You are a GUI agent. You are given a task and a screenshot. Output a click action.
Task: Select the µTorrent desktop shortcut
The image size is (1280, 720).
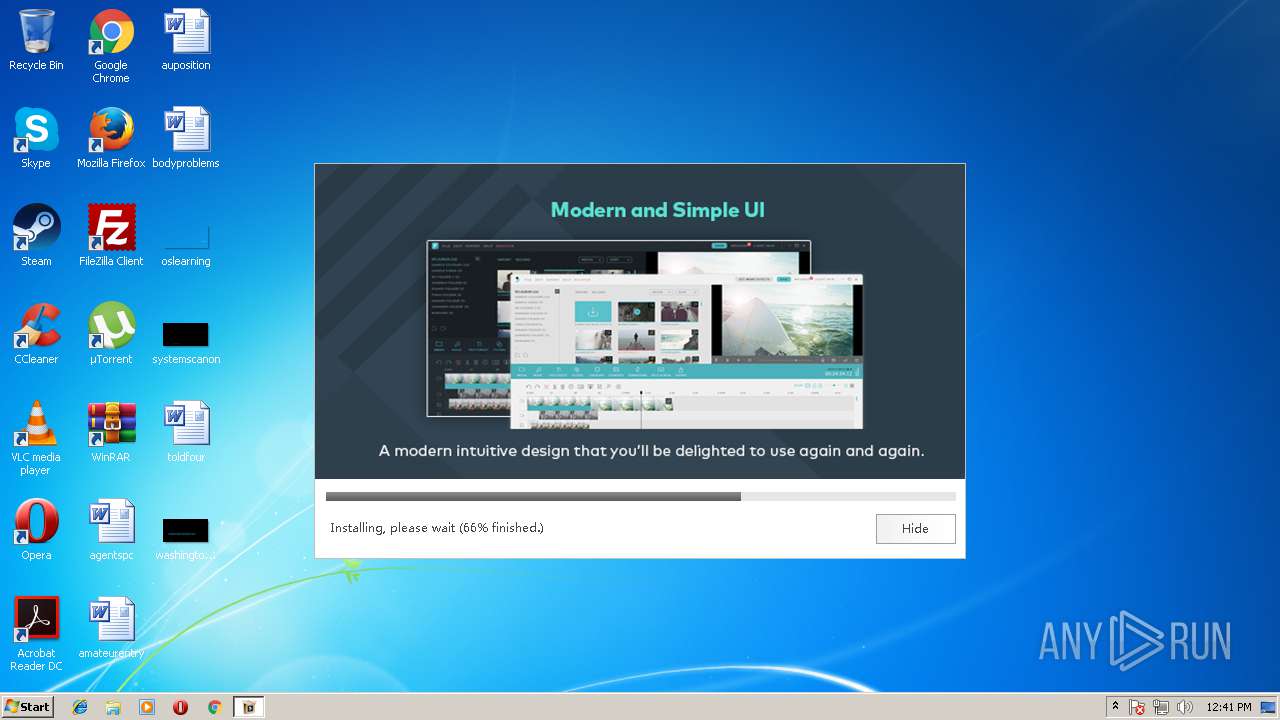[x=111, y=334]
